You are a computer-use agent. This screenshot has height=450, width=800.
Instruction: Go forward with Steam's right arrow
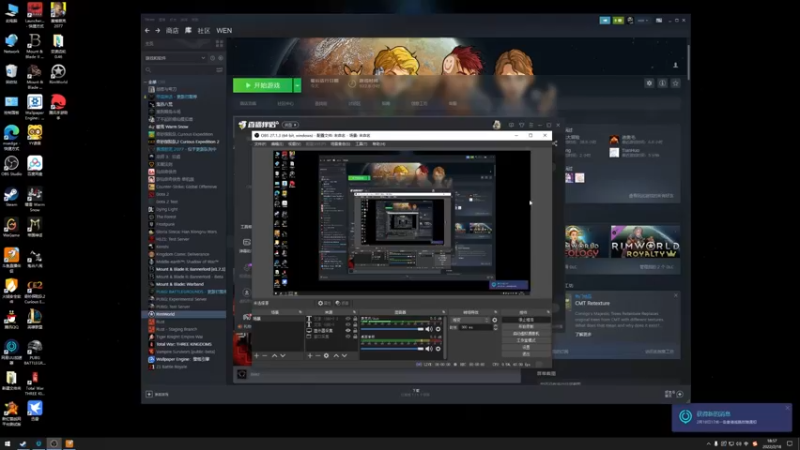tap(158, 31)
